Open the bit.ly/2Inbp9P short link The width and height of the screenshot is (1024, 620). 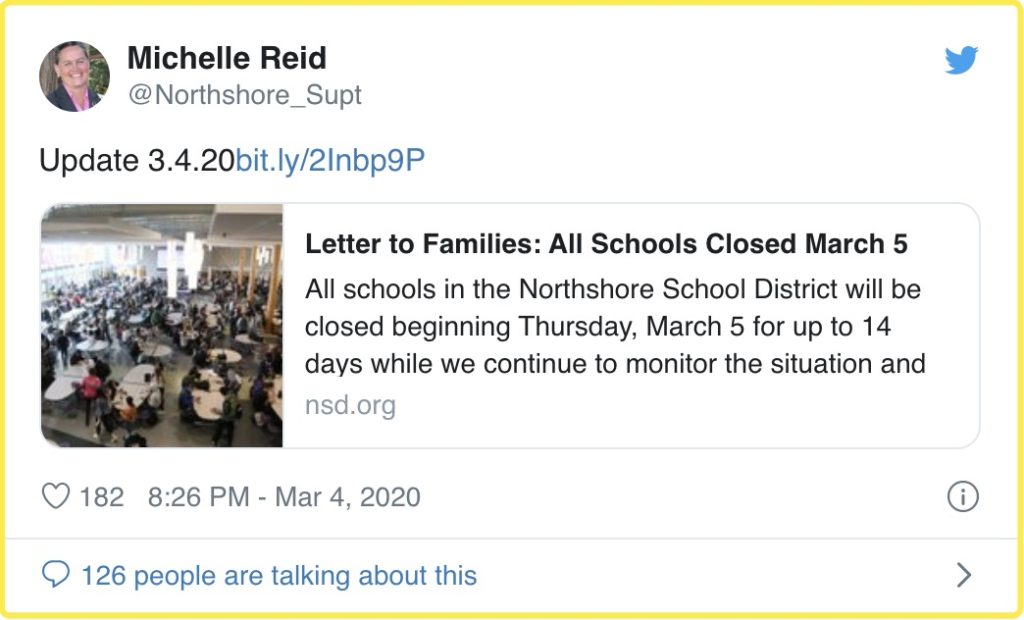click(x=330, y=160)
